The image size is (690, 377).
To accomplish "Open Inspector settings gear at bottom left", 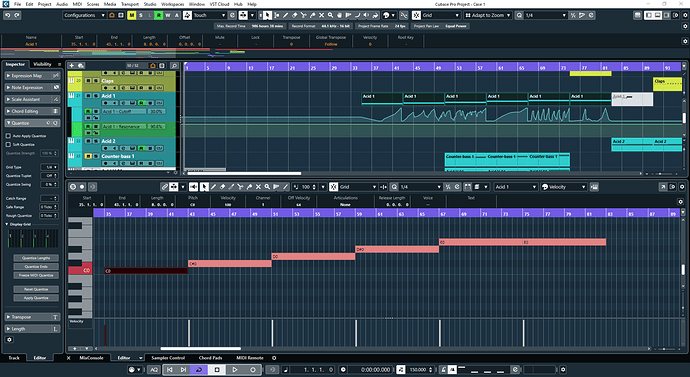I will click(9, 340).
